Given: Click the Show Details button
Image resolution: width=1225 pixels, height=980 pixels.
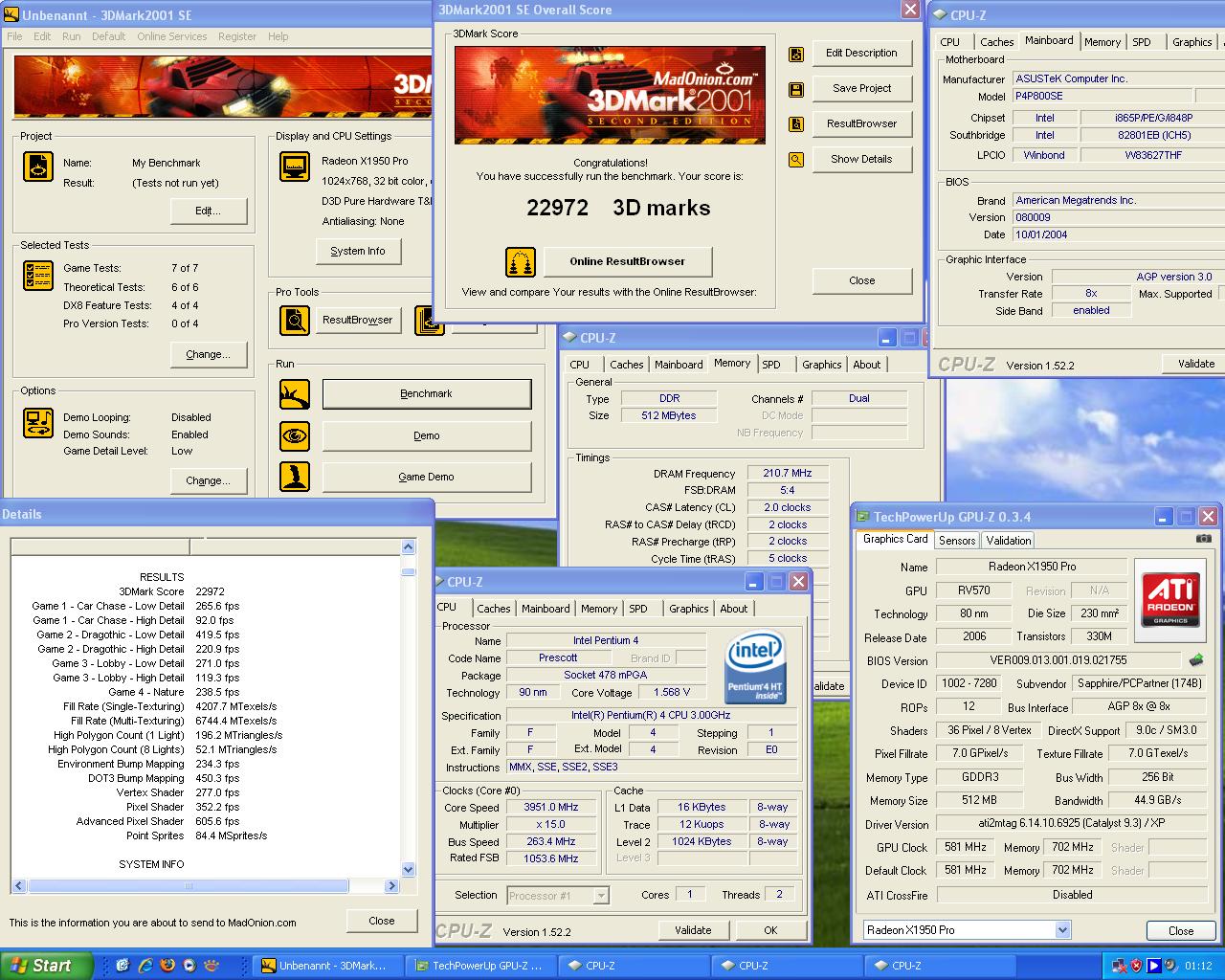Looking at the screenshot, I should (862, 159).
